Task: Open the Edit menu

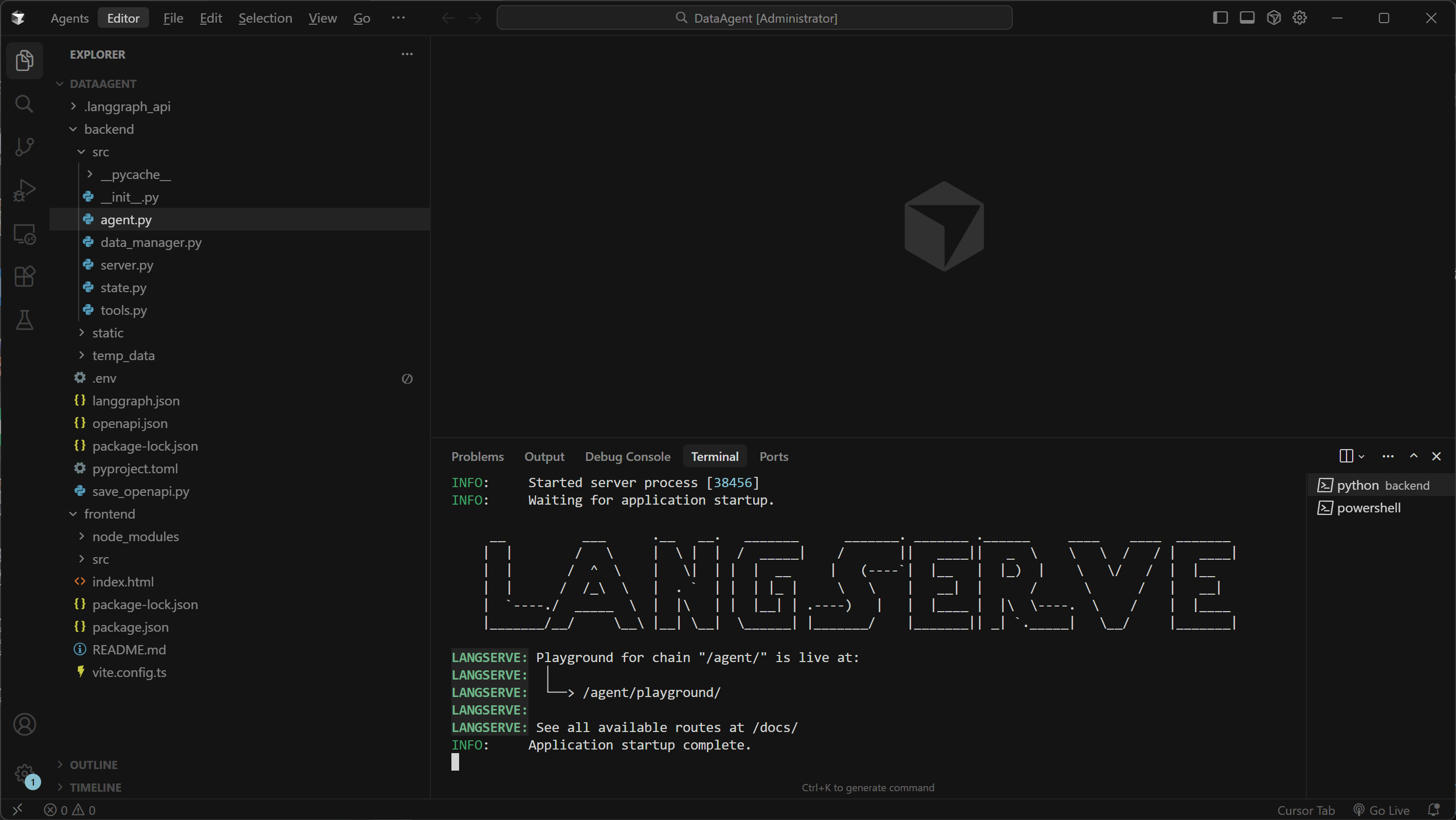Action: (211, 18)
